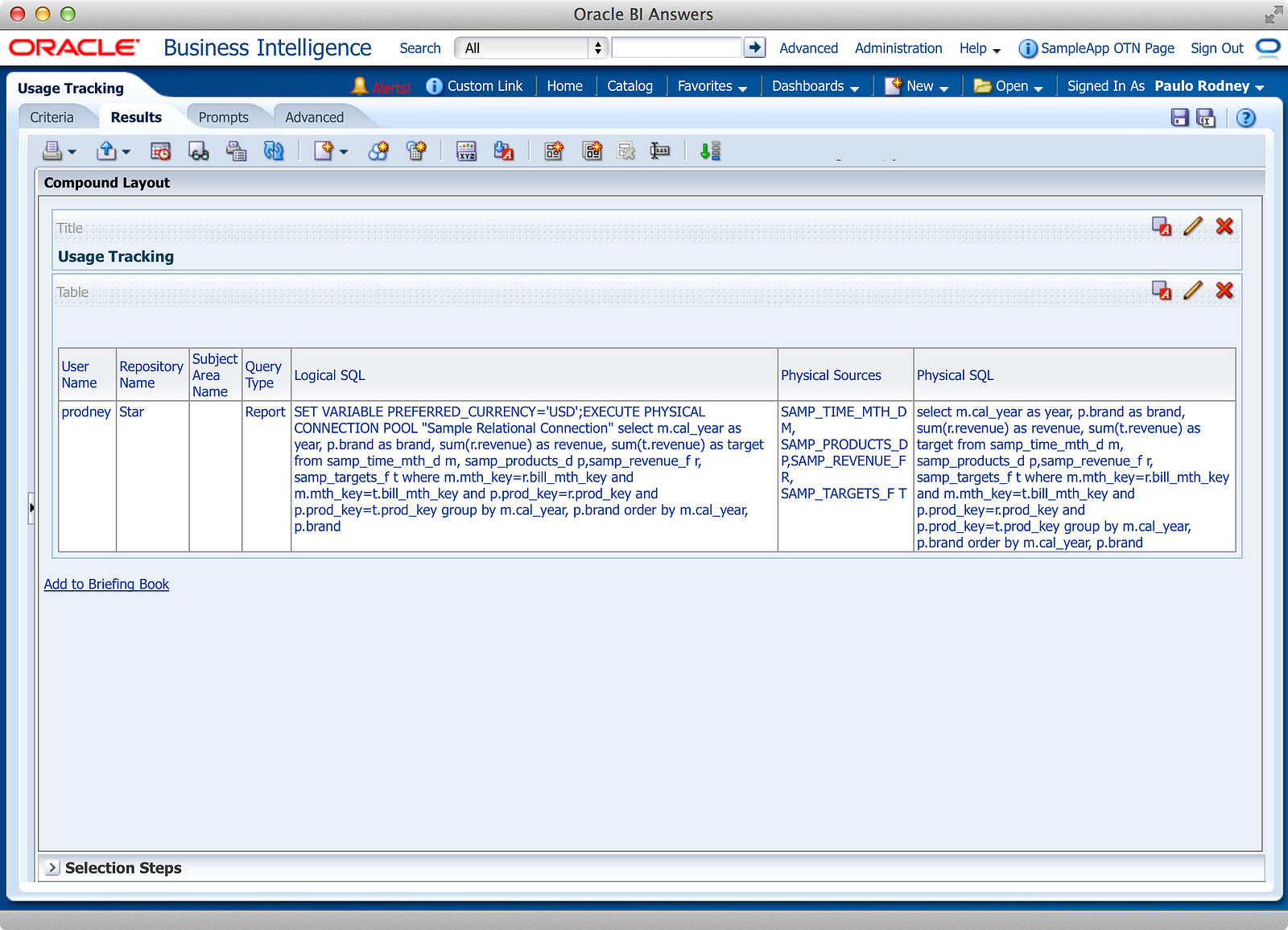Image resolution: width=1288 pixels, height=930 pixels.
Task: Click the search text input field
Action: 676,48
